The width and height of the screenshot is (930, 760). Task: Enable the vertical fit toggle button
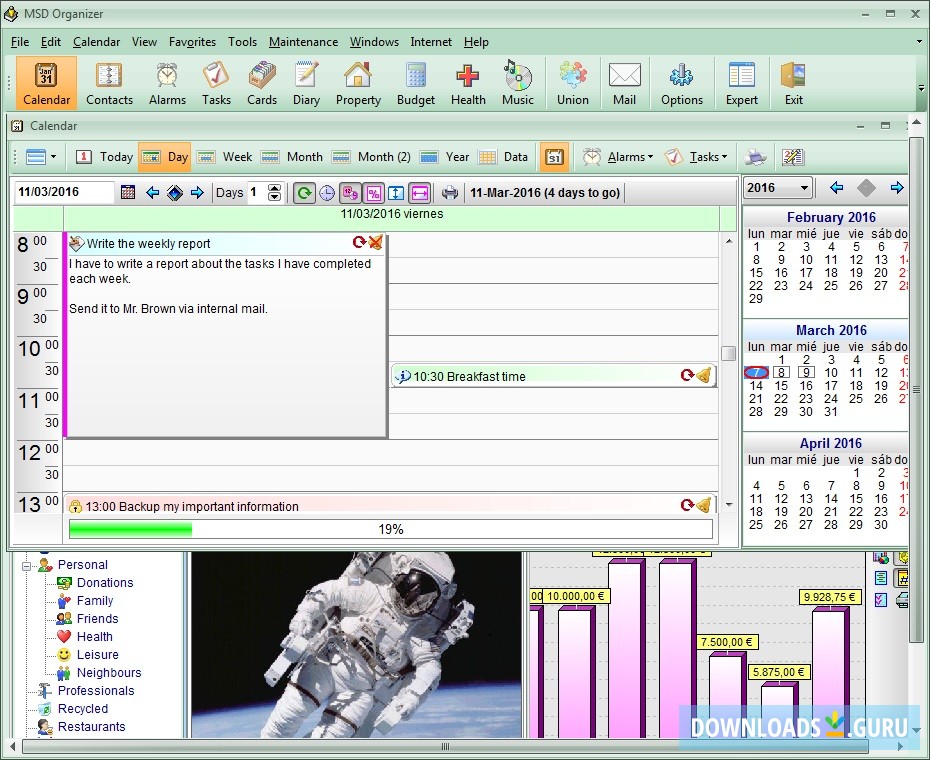397,192
